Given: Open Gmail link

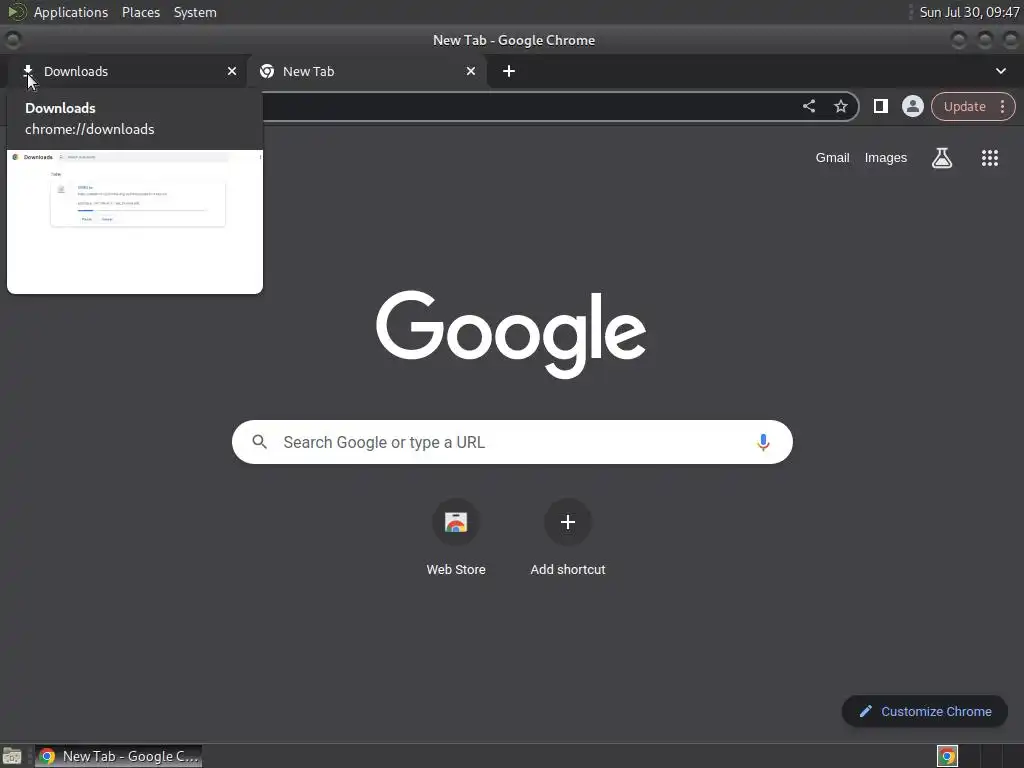Looking at the screenshot, I should click(832, 157).
